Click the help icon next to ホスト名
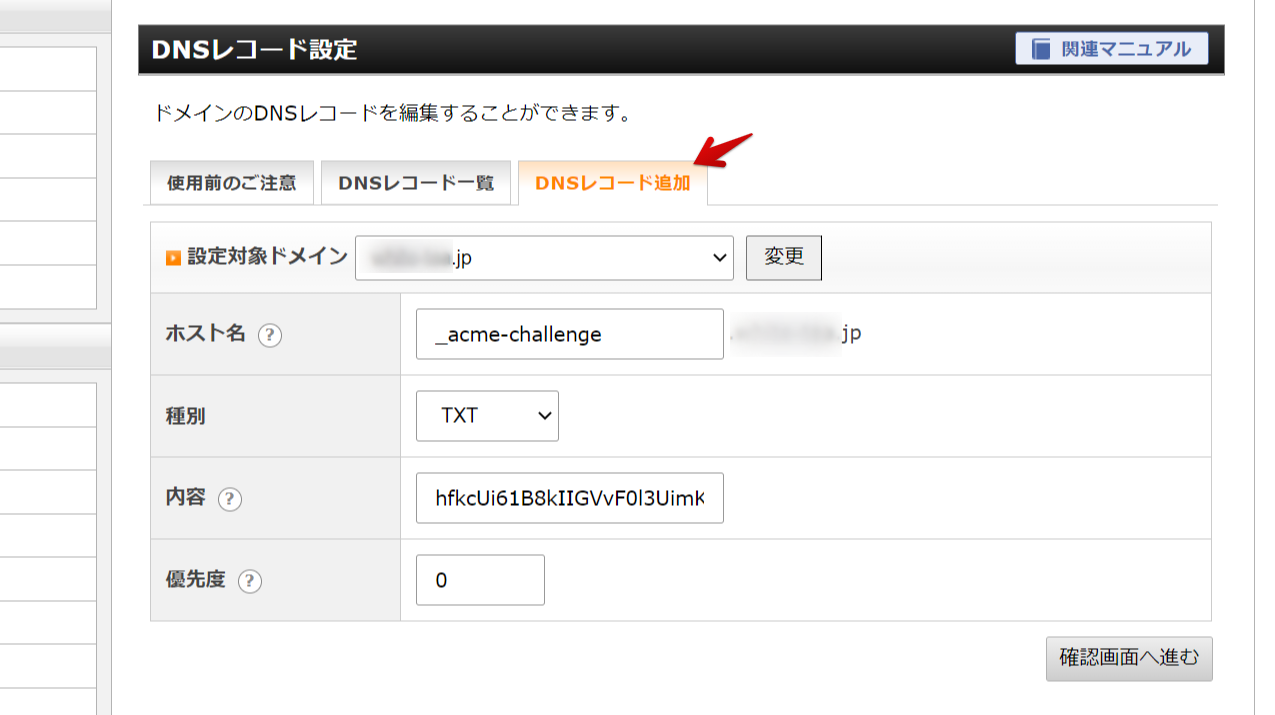 (270, 336)
